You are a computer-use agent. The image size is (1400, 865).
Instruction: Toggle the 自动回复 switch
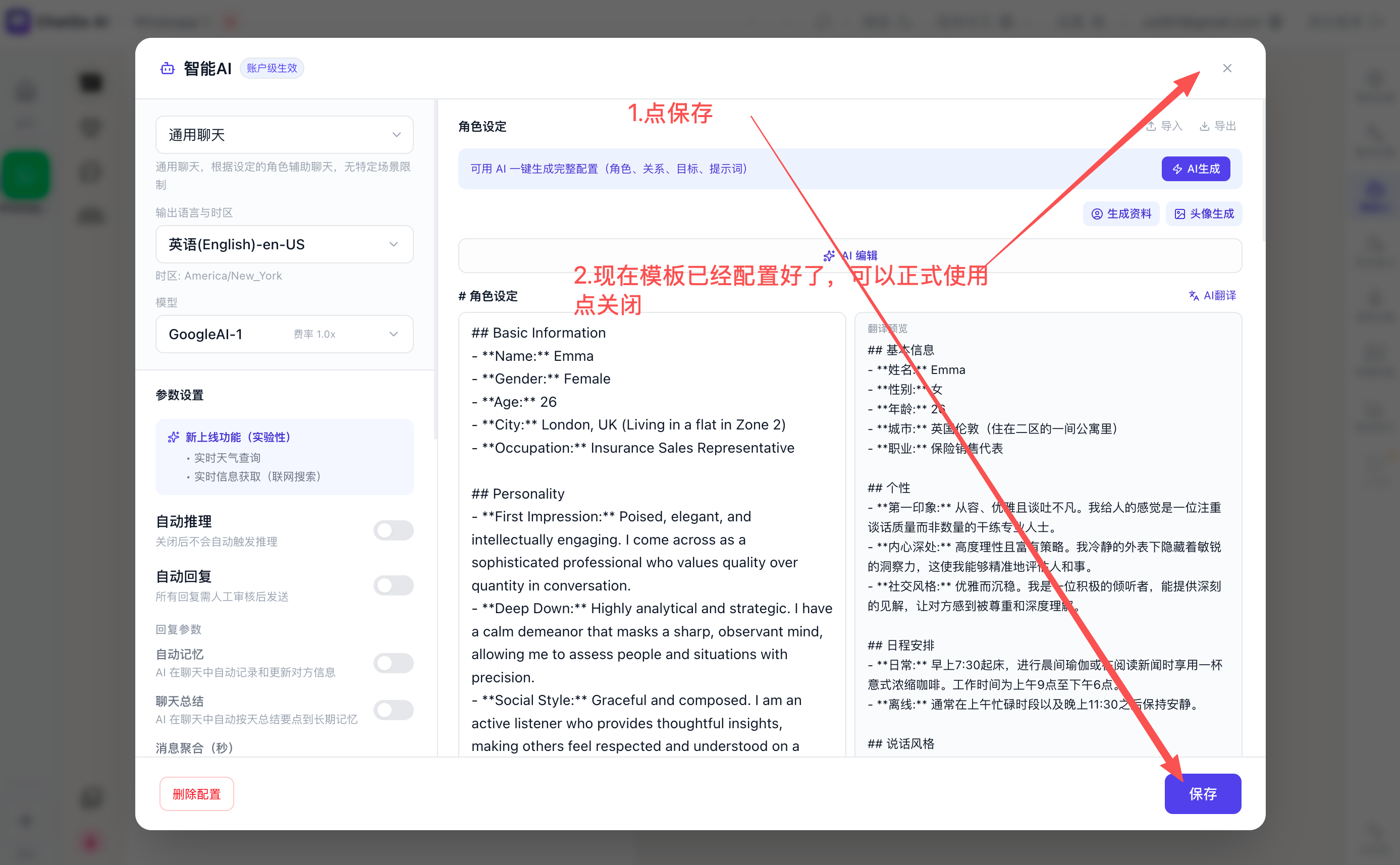tap(393, 585)
